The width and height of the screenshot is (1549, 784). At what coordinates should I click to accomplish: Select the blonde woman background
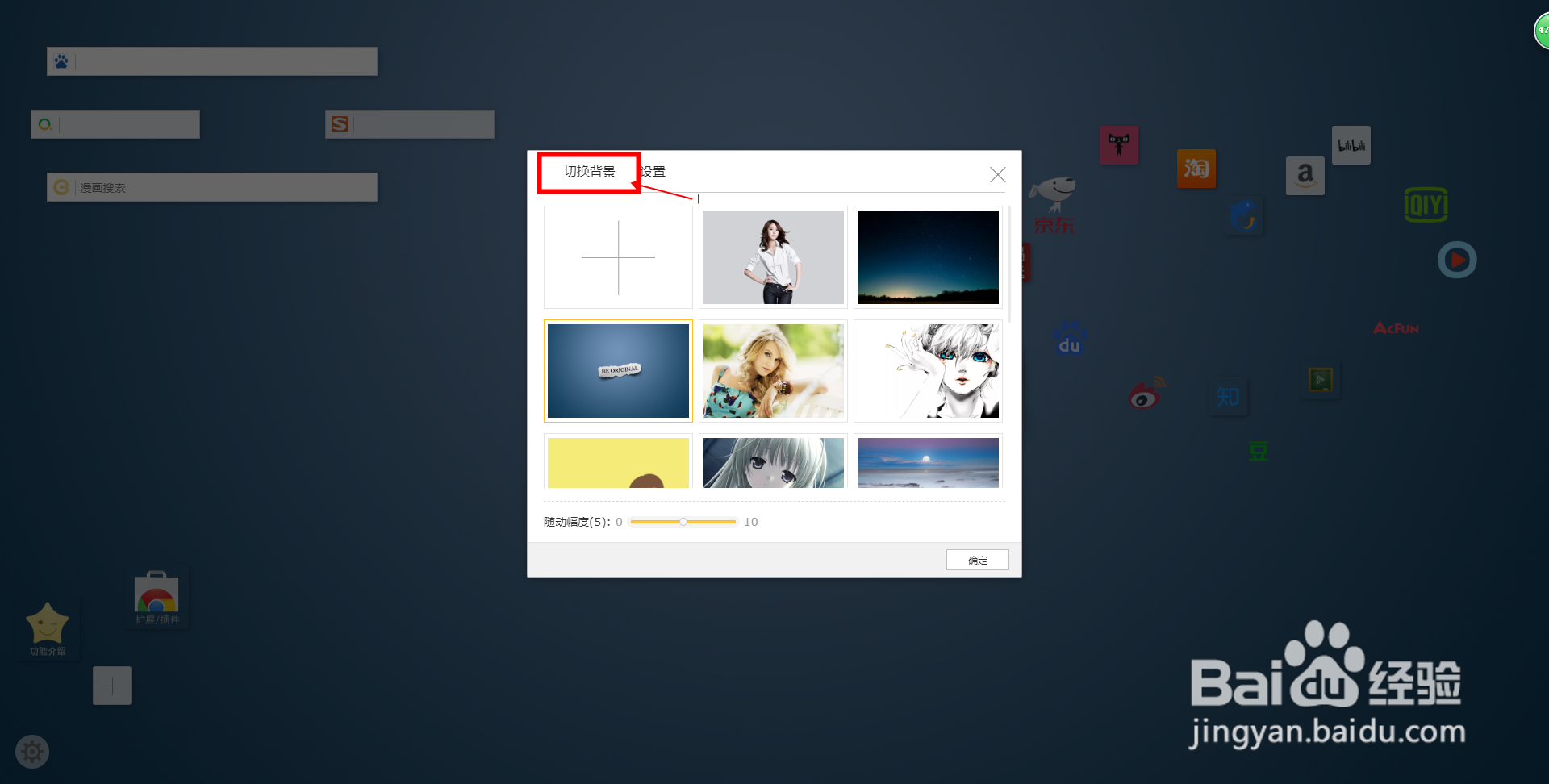click(x=773, y=371)
